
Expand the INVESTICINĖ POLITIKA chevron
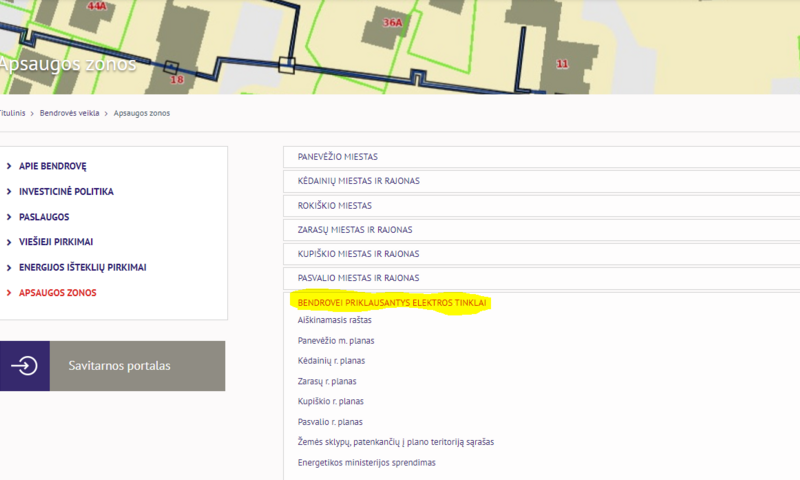point(9,192)
